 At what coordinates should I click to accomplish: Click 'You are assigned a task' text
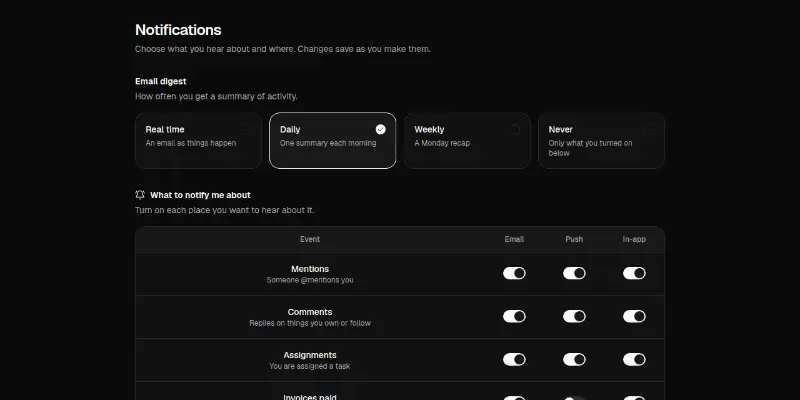click(310, 366)
